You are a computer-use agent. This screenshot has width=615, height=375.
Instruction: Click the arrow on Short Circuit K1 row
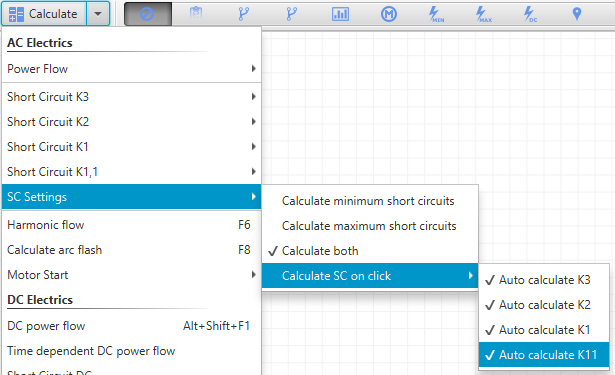pyautogui.click(x=254, y=147)
